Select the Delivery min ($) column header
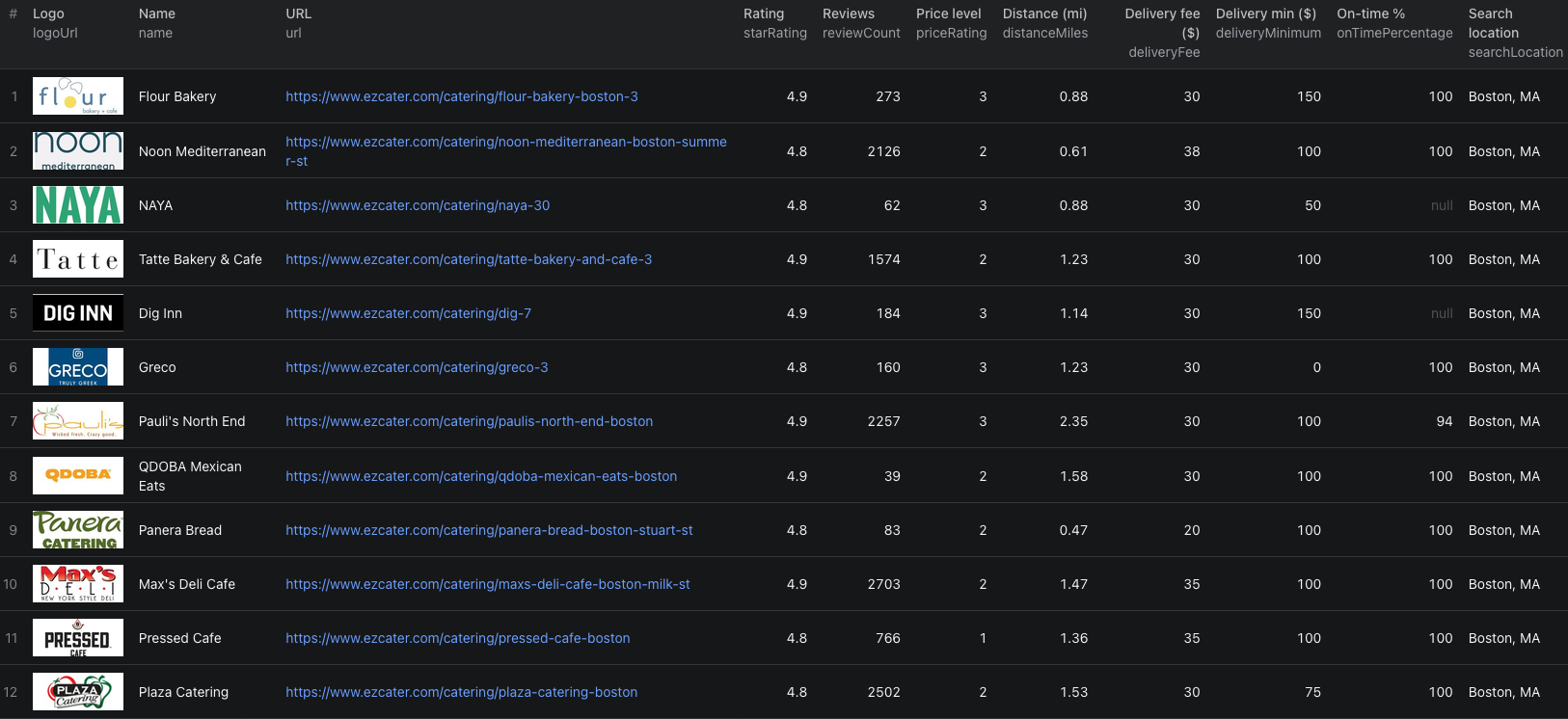 [1269, 23]
